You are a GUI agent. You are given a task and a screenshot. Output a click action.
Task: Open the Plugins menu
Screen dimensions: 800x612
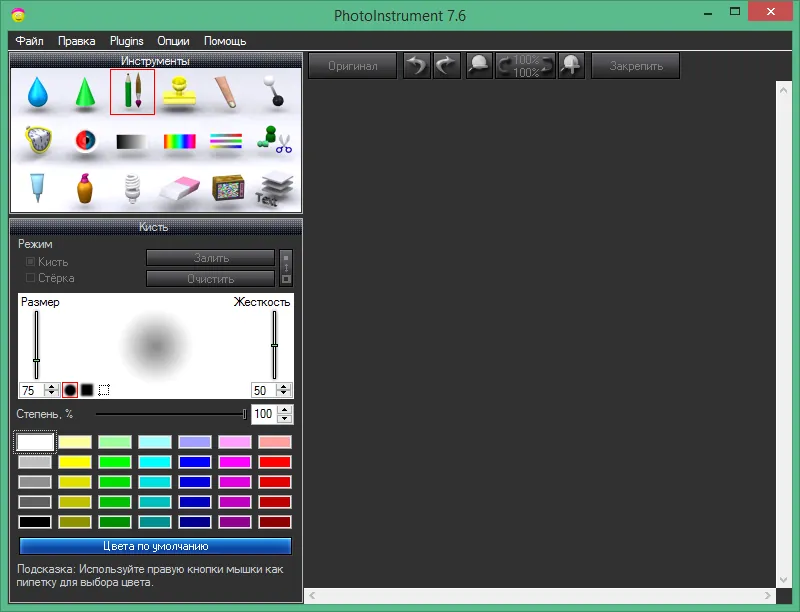click(127, 41)
